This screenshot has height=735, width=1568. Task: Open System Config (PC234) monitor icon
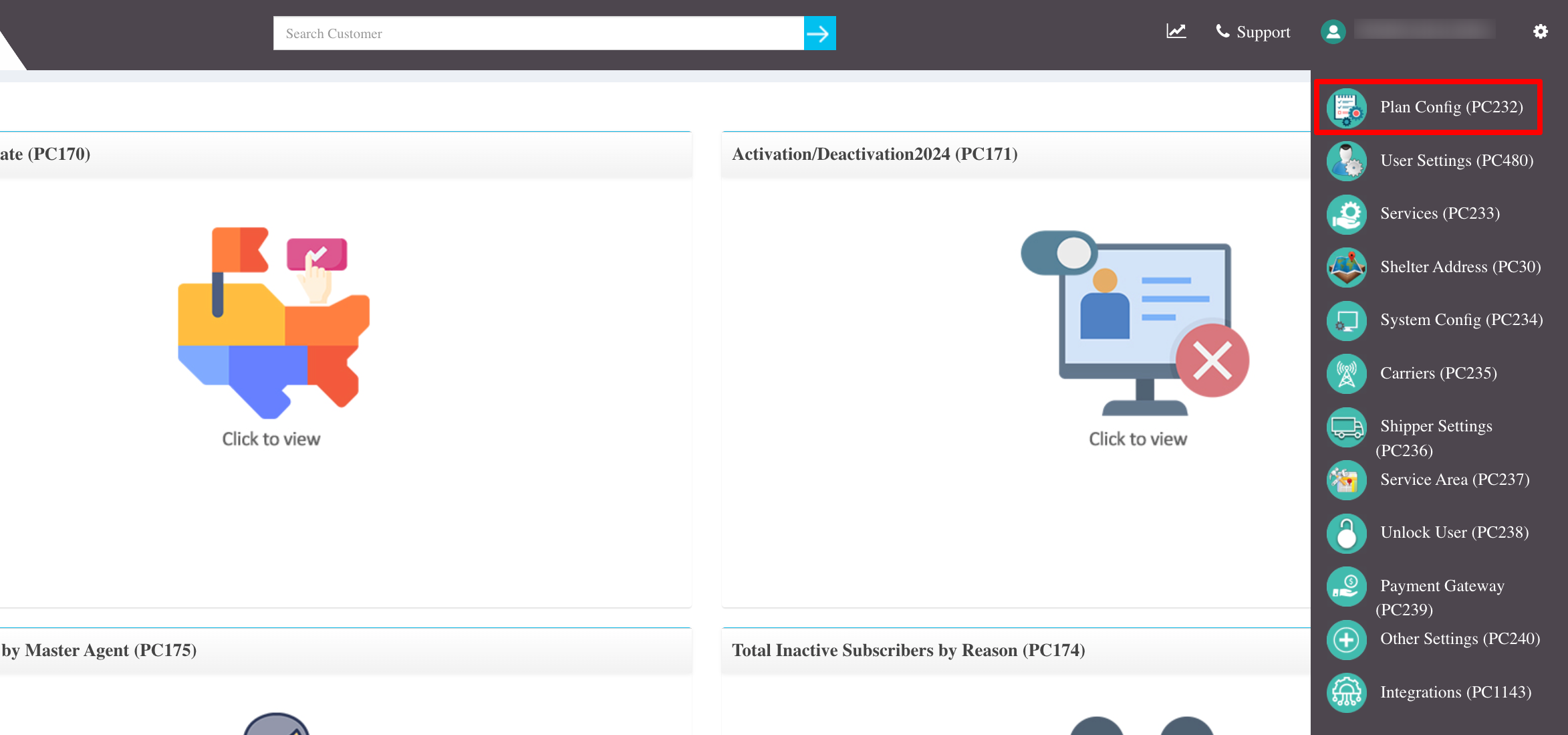click(1345, 320)
